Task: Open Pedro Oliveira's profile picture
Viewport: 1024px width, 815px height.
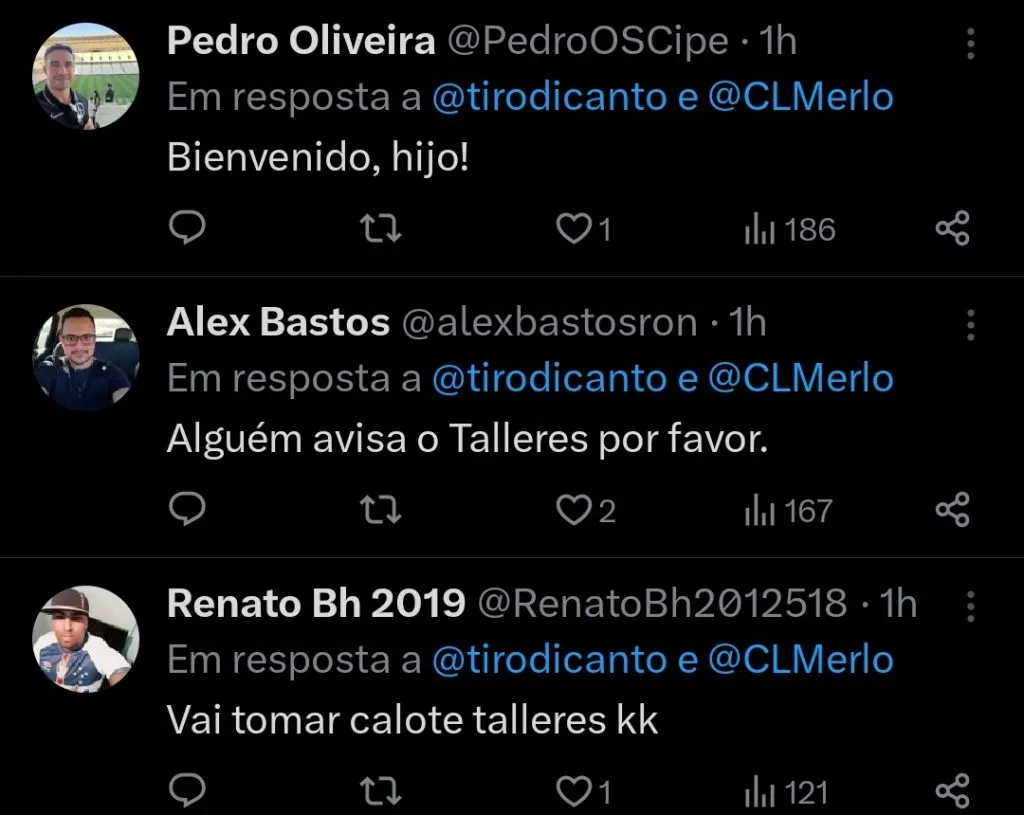Action: point(85,75)
